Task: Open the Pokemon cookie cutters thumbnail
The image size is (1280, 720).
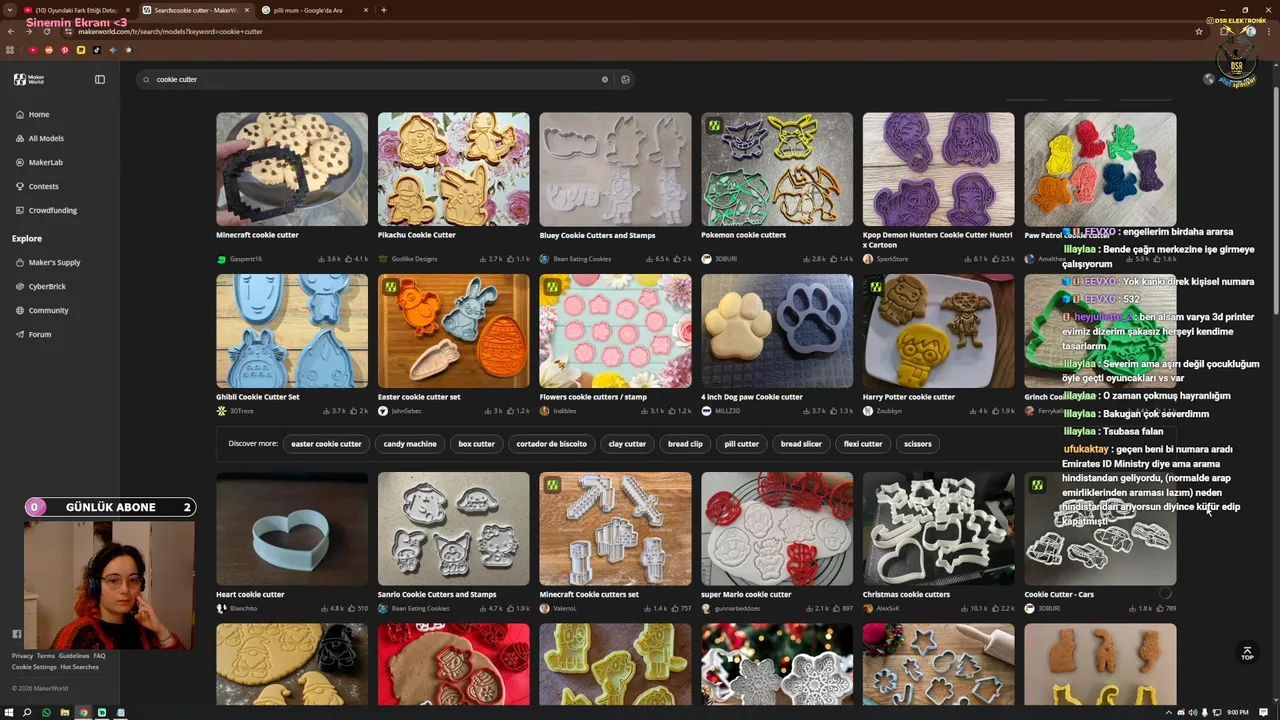Action: pyautogui.click(x=777, y=169)
